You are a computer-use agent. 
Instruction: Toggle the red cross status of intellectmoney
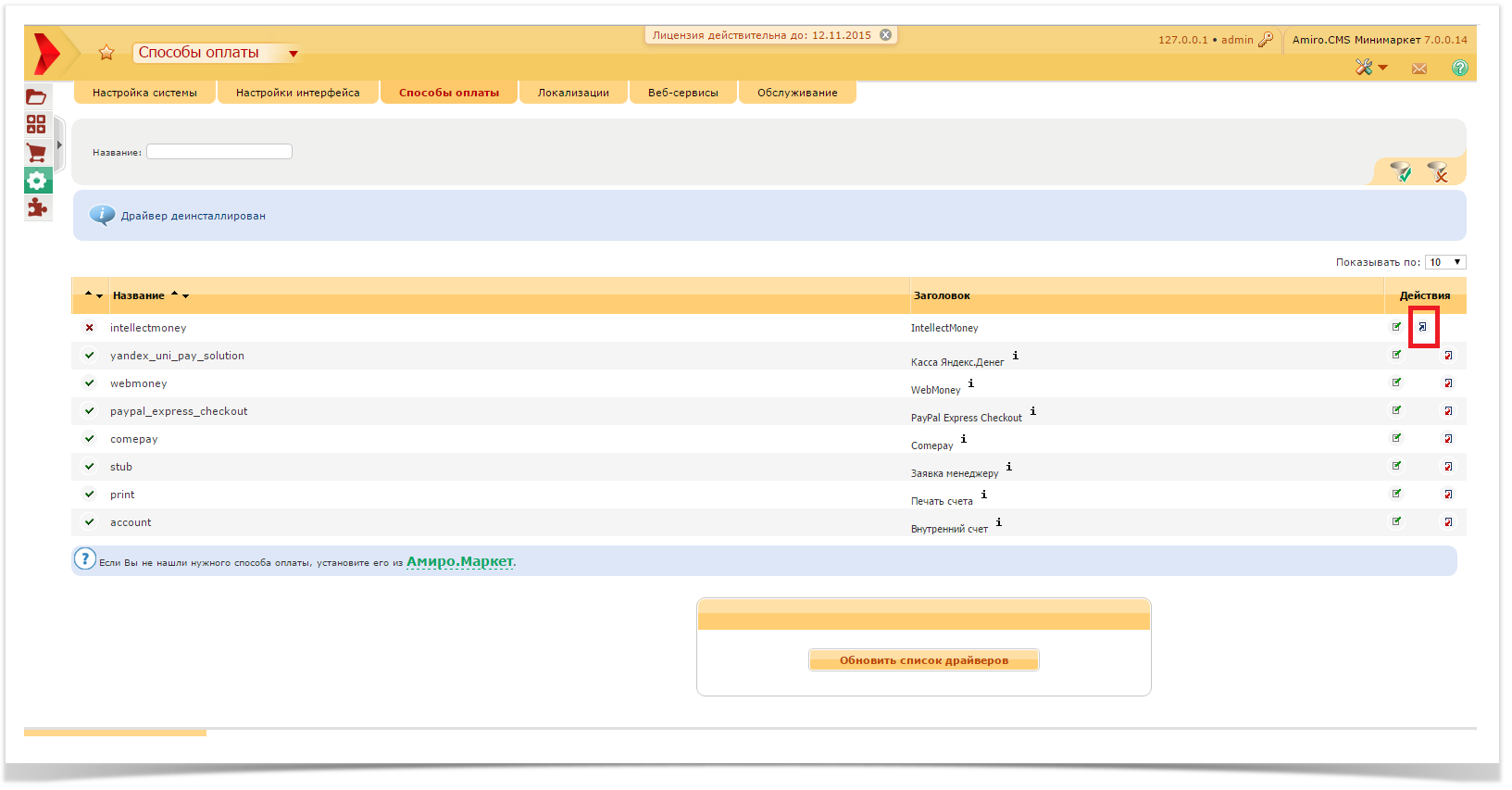coord(89,328)
